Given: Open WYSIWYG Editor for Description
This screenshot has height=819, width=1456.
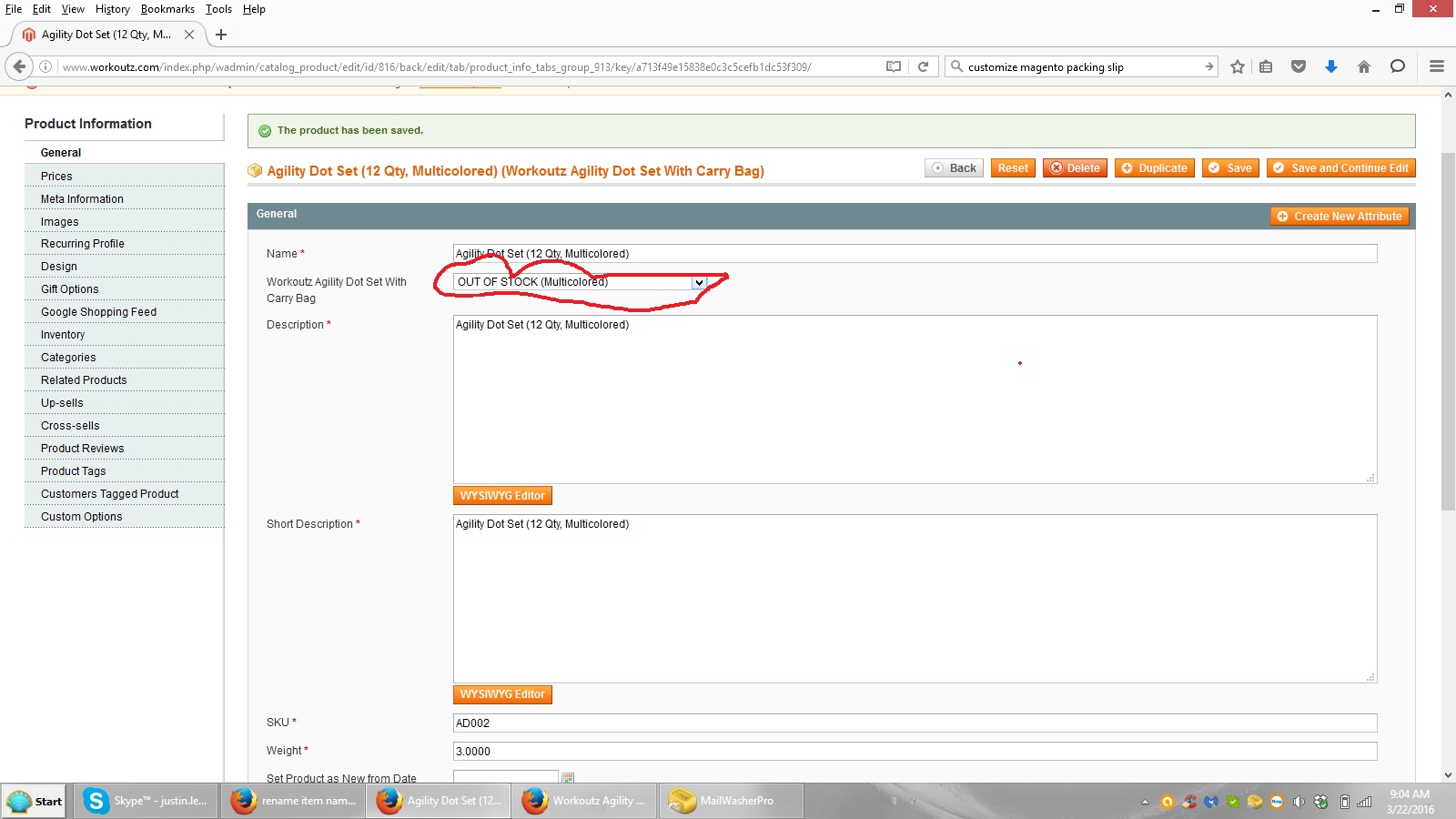Looking at the screenshot, I should pyautogui.click(x=502, y=496).
